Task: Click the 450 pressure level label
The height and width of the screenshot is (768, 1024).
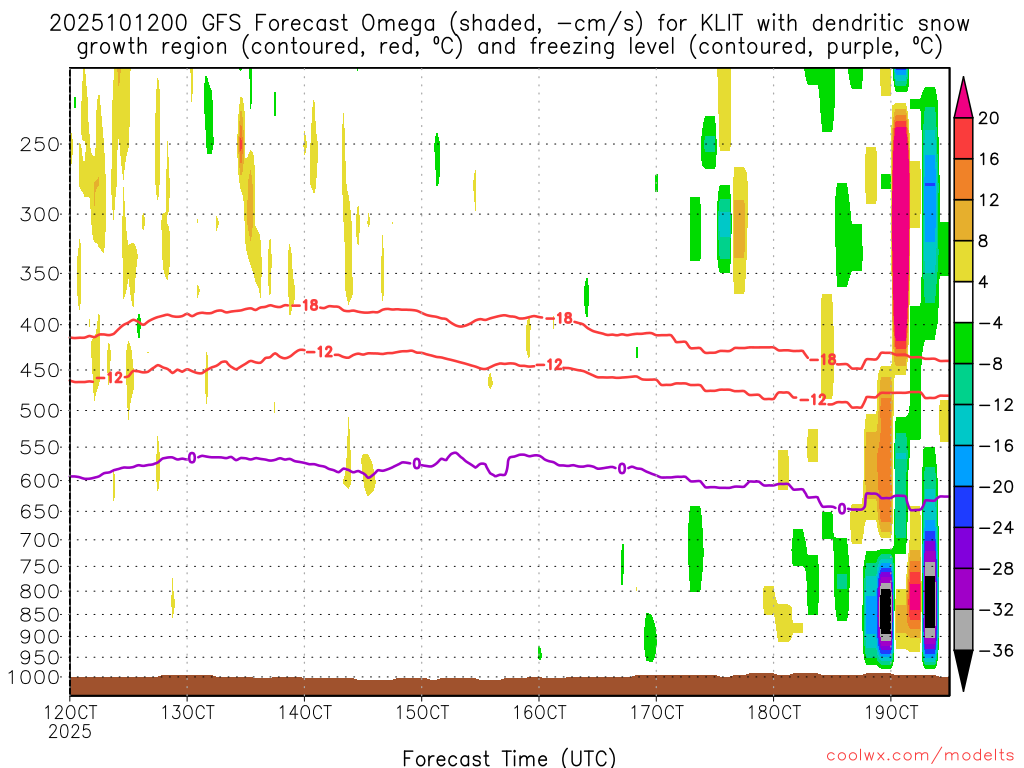Action: (40, 370)
